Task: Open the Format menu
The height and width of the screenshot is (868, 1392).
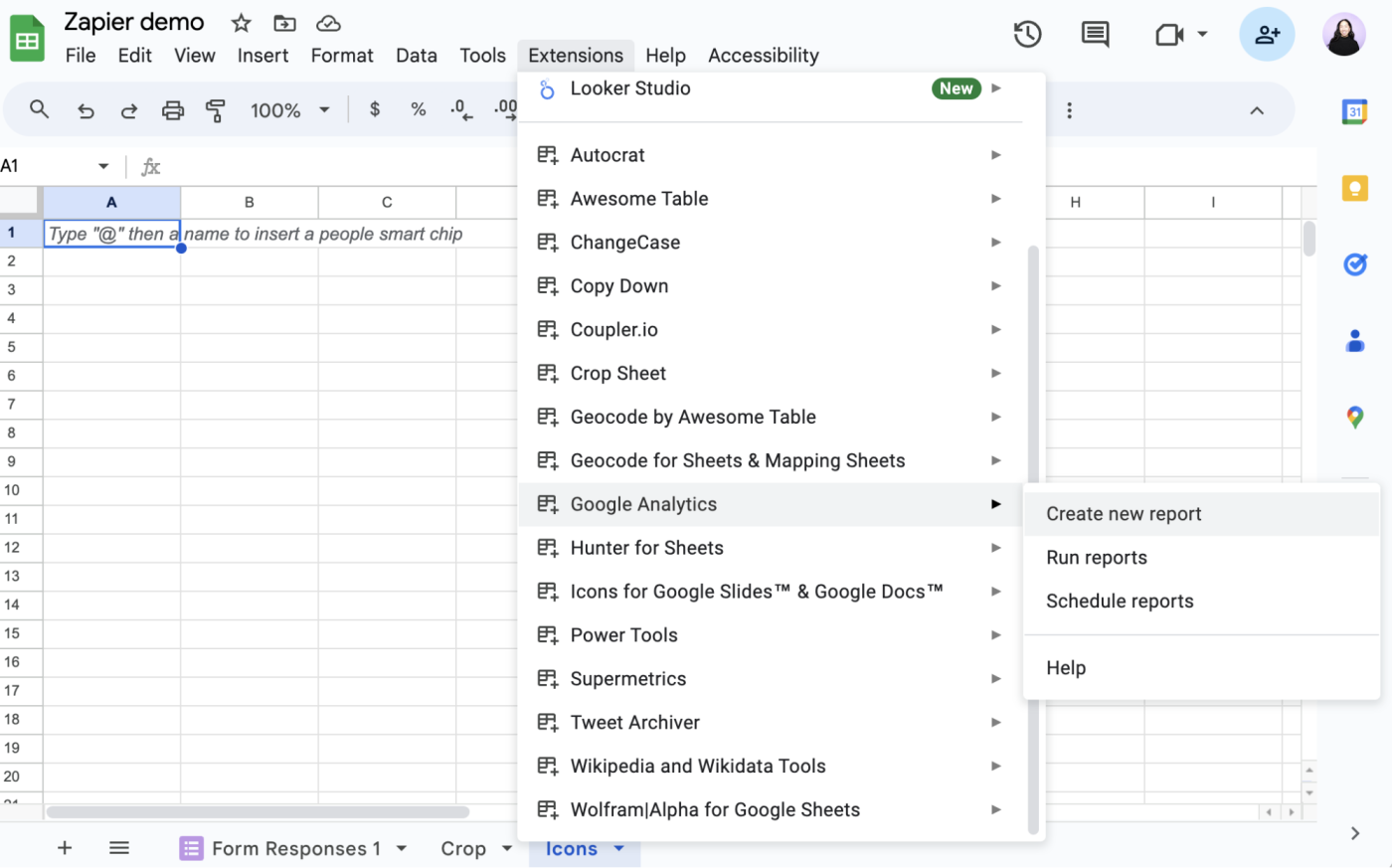Action: tap(342, 56)
